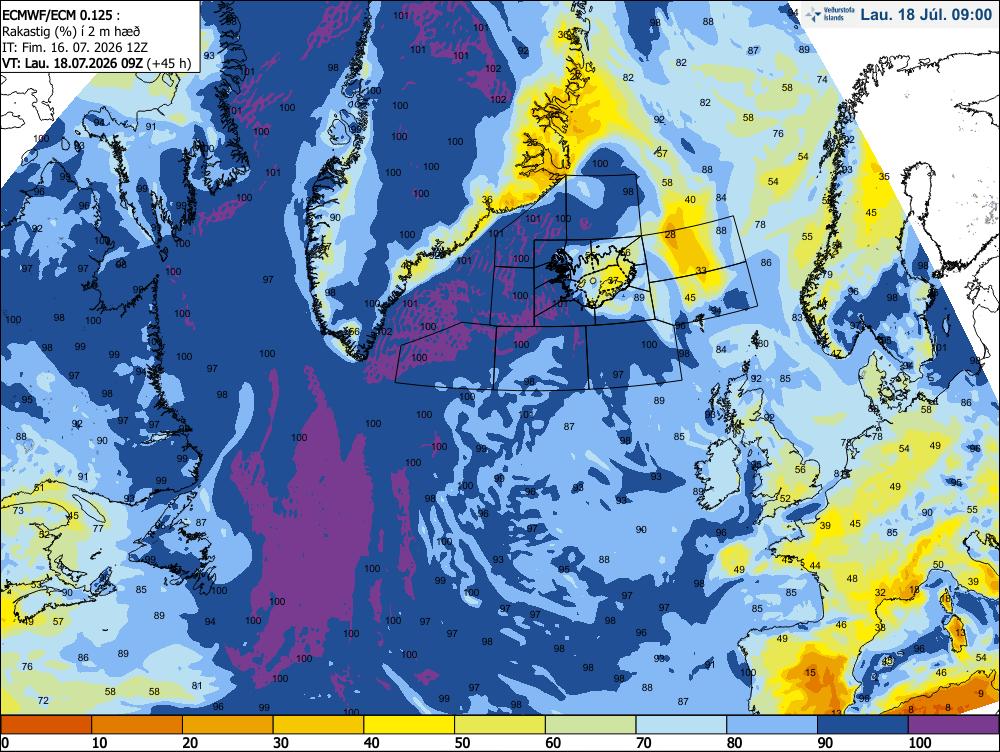
Task: Select the dark blue 90–100 legend swatch
Action: [x=862, y=725]
